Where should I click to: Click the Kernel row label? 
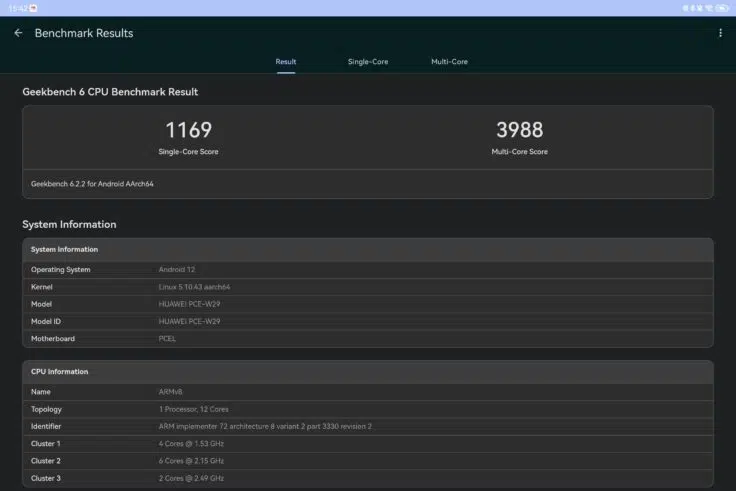tap(41, 287)
